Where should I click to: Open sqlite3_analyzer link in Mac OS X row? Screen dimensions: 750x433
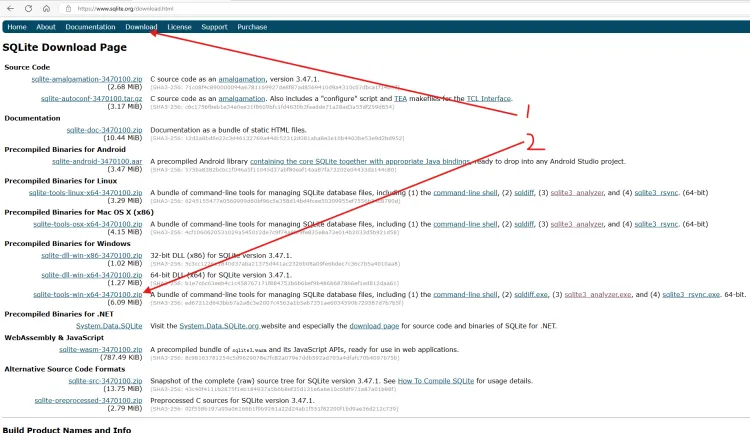[x=577, y=224]
